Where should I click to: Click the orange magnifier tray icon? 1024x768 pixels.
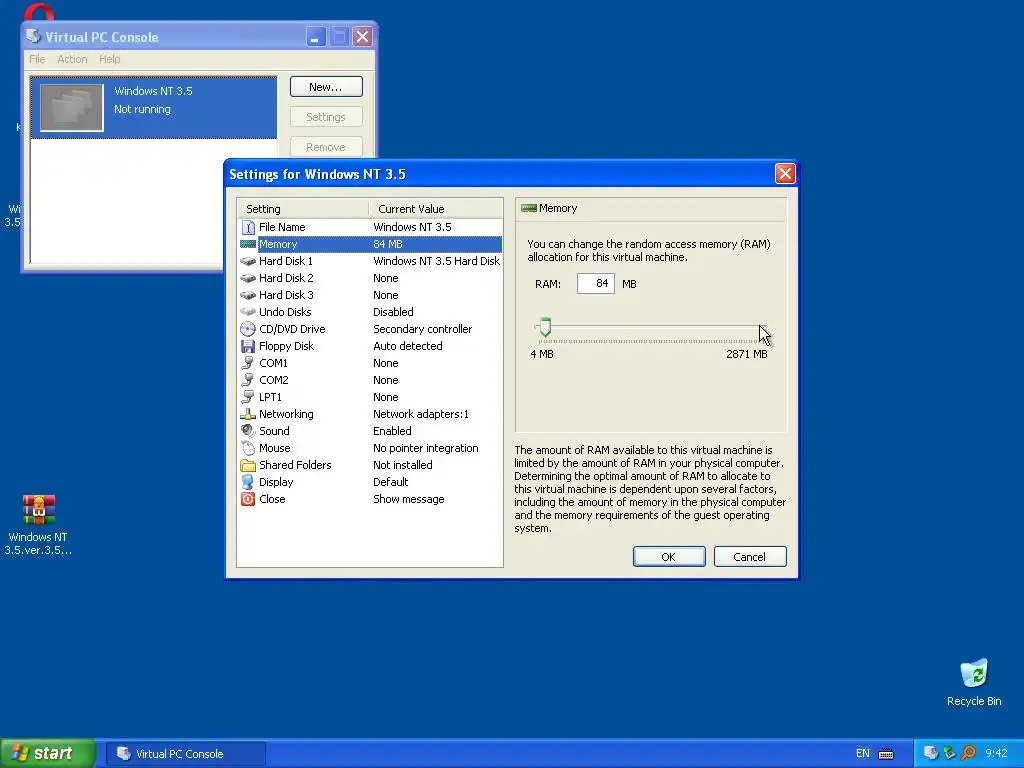pos(968,753)
